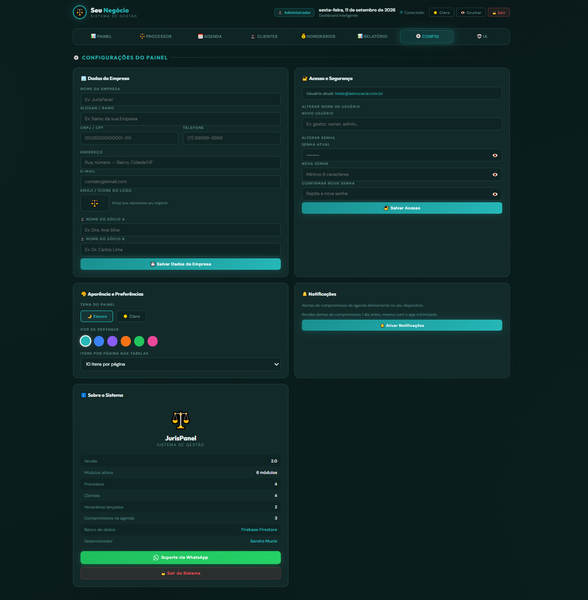Pick the teal accent color swatch

pyautogui.click(x=86, y=341)
